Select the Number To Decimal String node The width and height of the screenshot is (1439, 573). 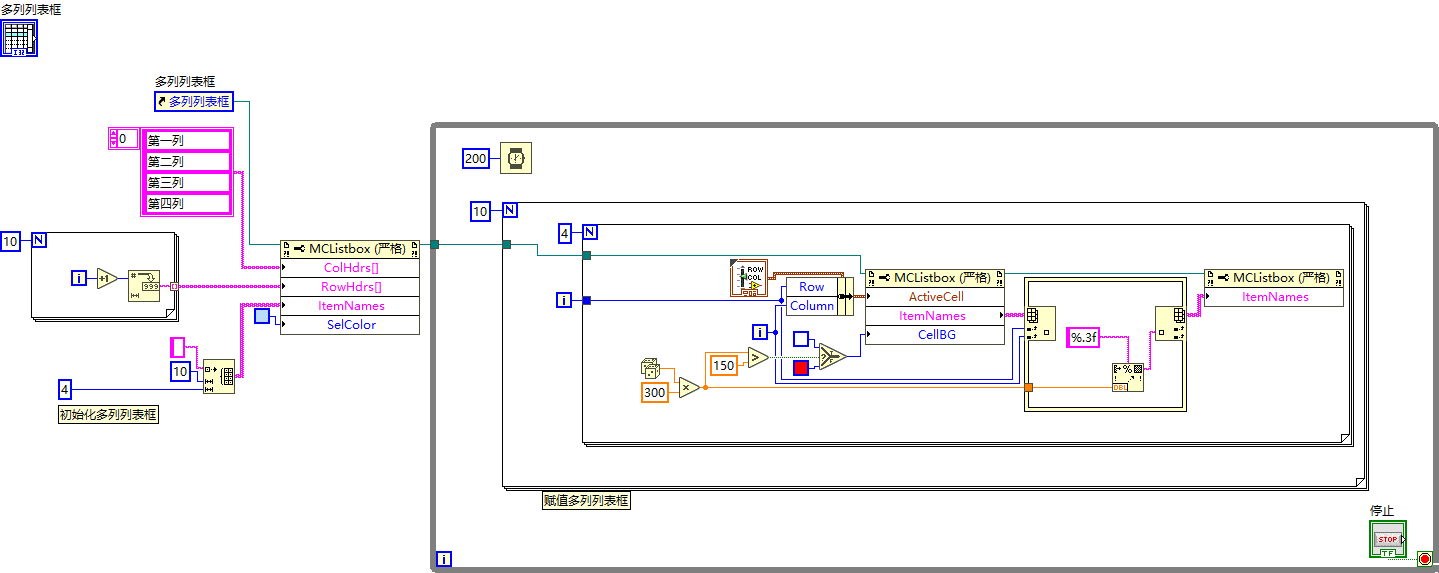144,285
